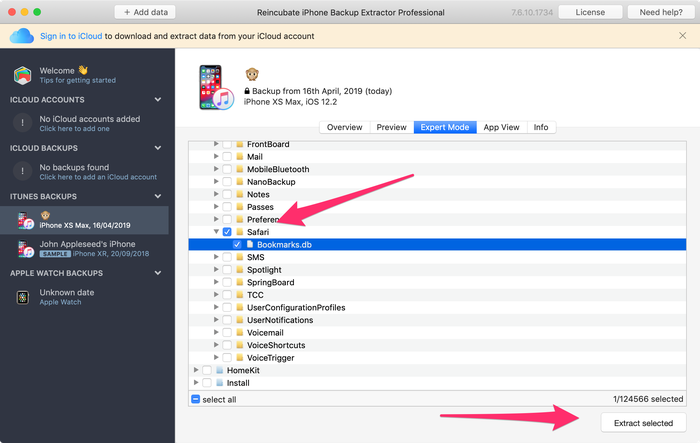Viewport: 700px width, 443px height.
Task: Click the SpringBoard folder icon
Action: click(240, 282)
